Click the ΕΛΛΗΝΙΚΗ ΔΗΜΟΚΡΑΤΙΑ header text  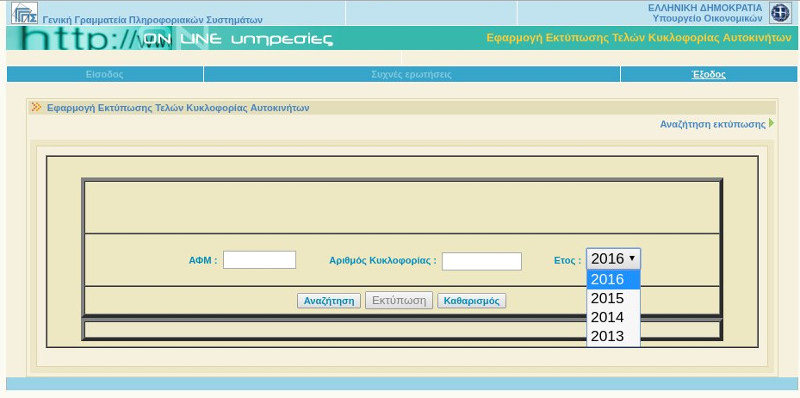click(705, 8)
